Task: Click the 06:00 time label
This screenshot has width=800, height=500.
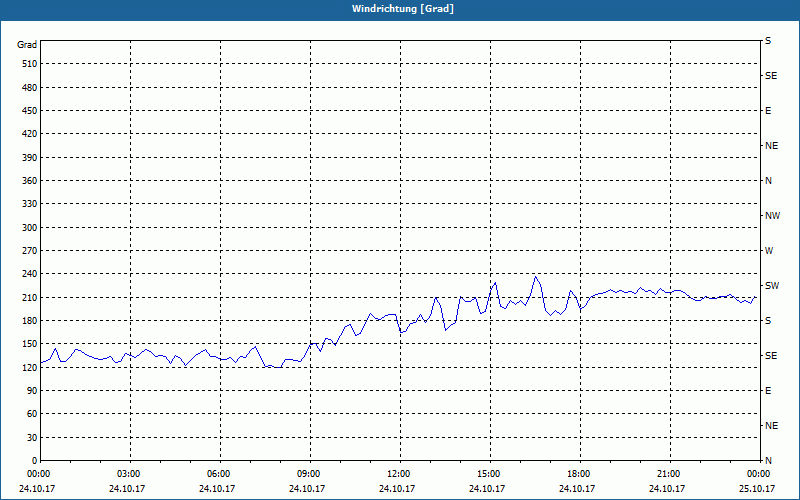Action: point(218,474)
